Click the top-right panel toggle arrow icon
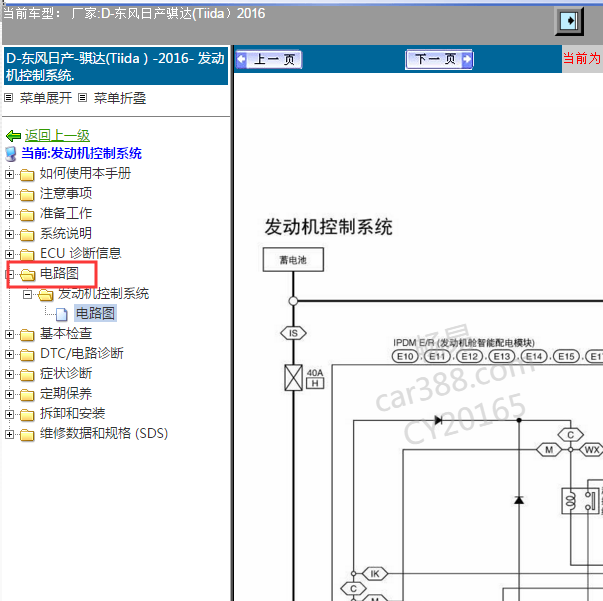 tap(569, 21)
